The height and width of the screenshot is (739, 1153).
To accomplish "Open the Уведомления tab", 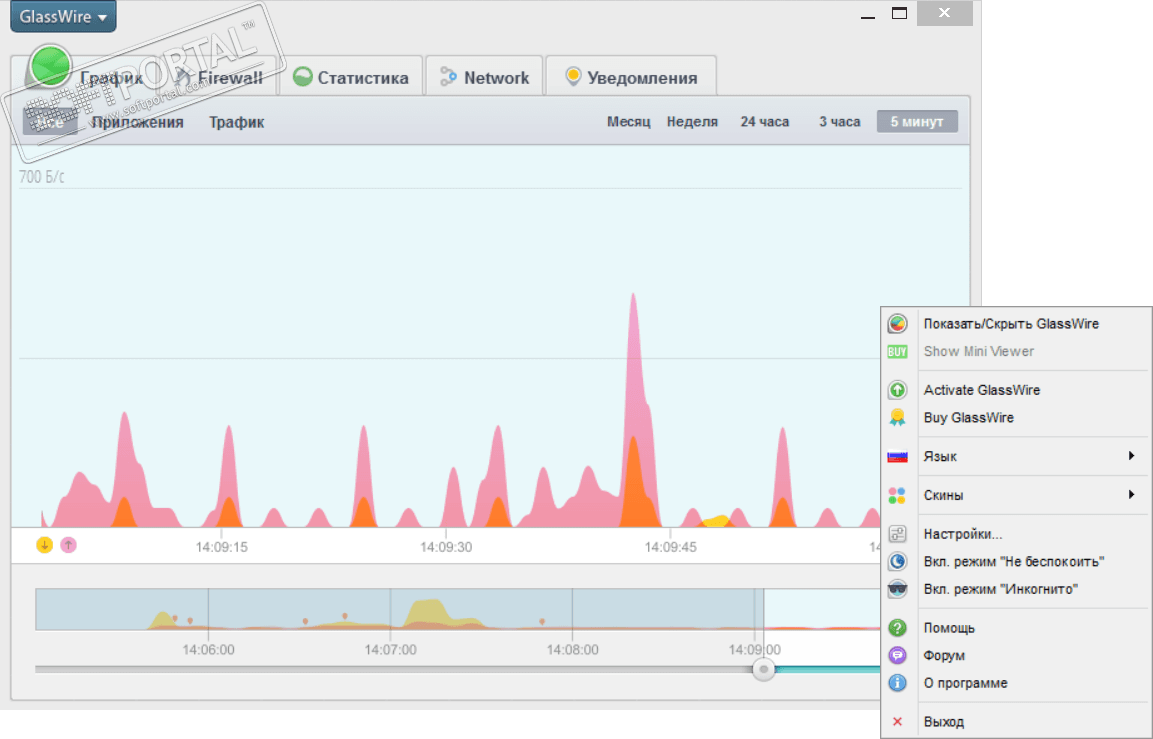I will [x=631, y=76].
